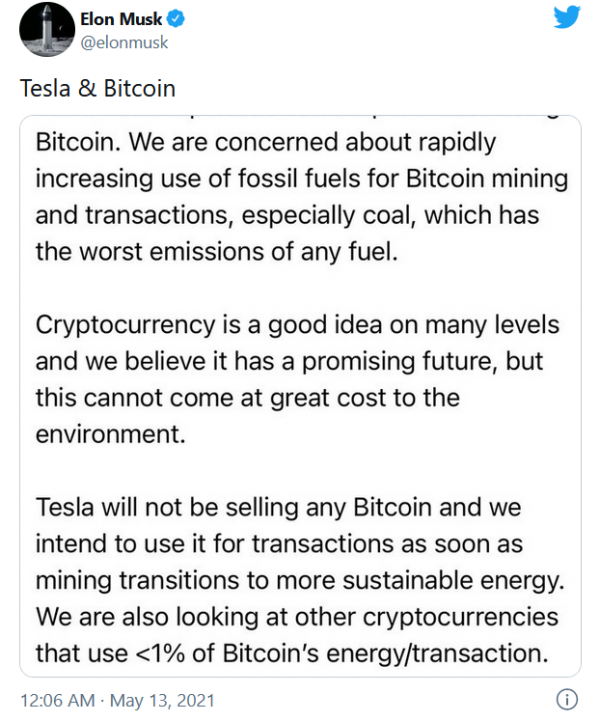Click the Twitter bird logo

click(x=566, y=17)
